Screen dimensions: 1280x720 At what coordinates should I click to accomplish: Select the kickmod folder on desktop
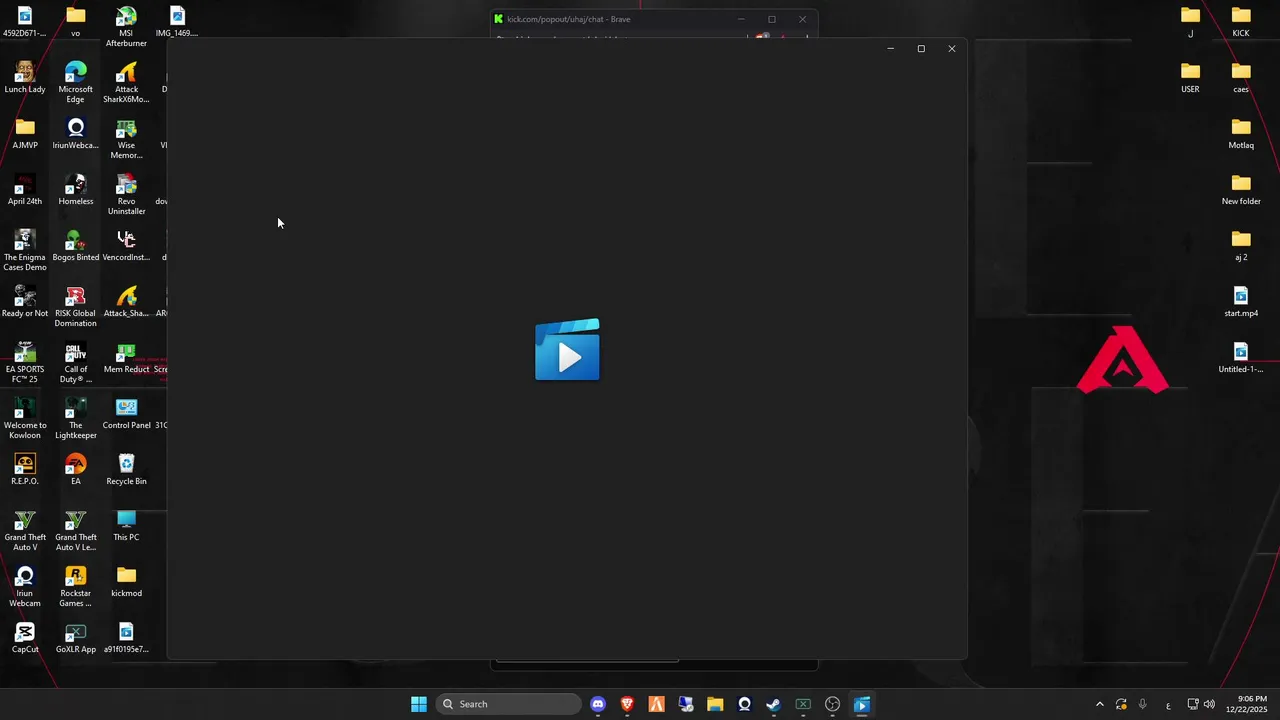click(x=126, y=582)
